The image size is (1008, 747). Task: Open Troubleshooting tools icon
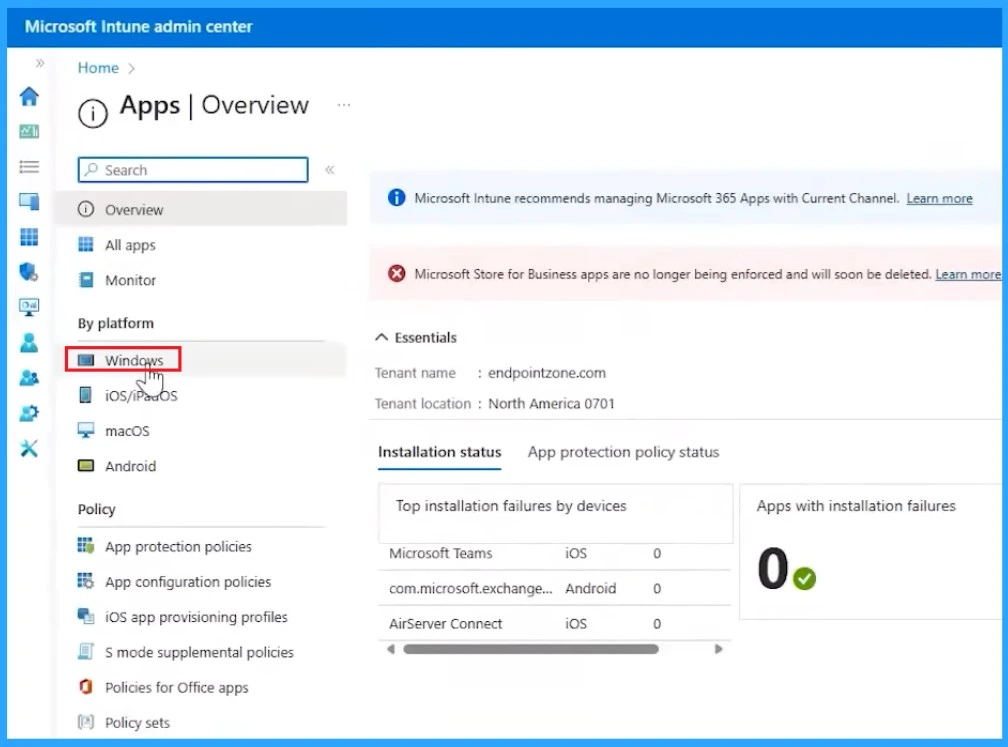tap(29, 448)
